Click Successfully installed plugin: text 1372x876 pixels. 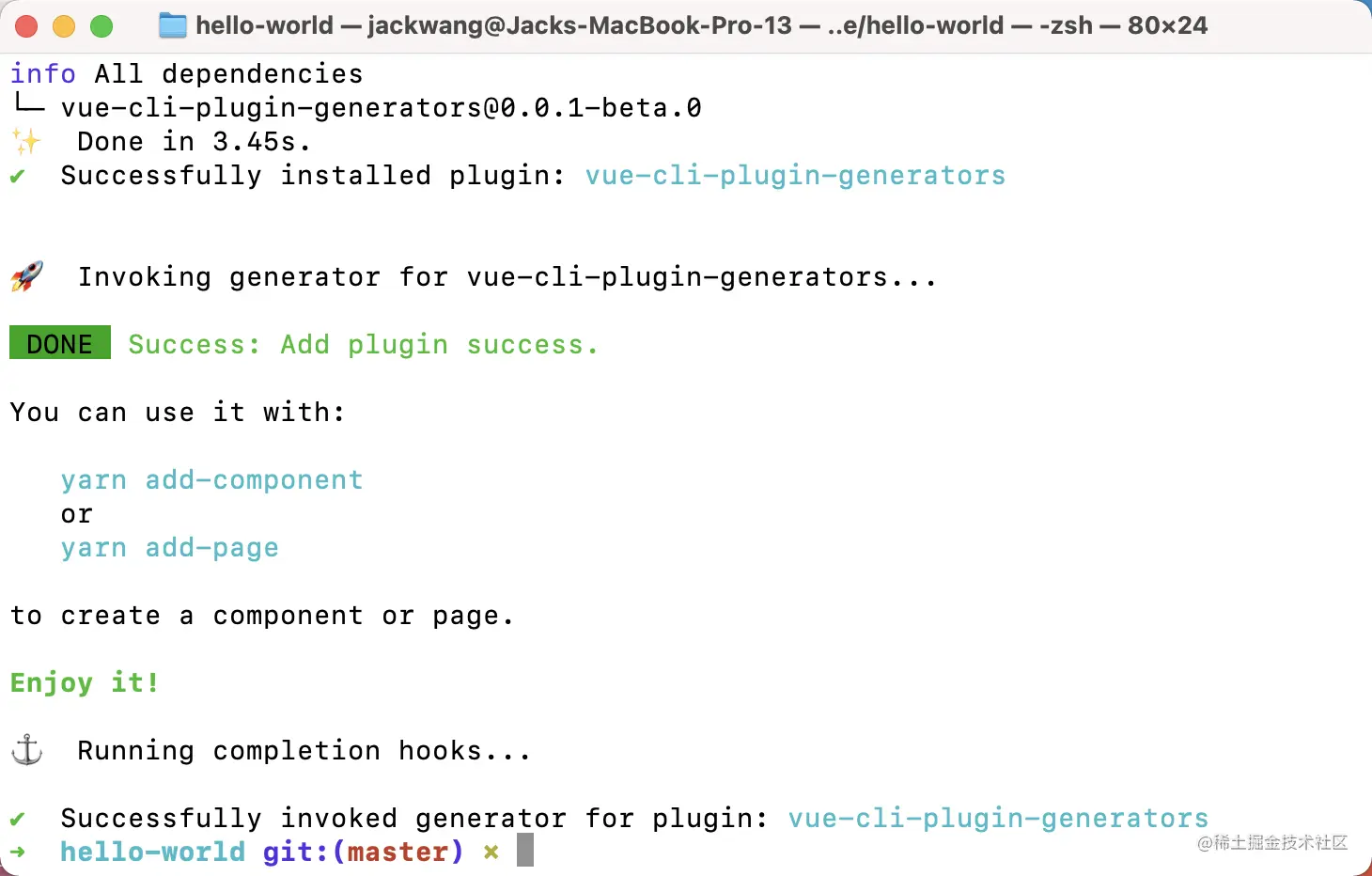point(313,176)
